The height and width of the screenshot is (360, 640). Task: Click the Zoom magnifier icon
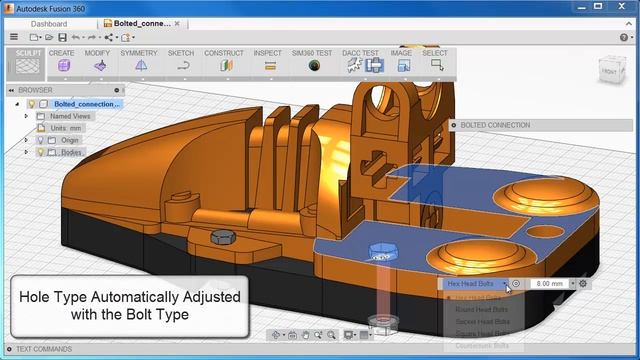pos(331,335)
